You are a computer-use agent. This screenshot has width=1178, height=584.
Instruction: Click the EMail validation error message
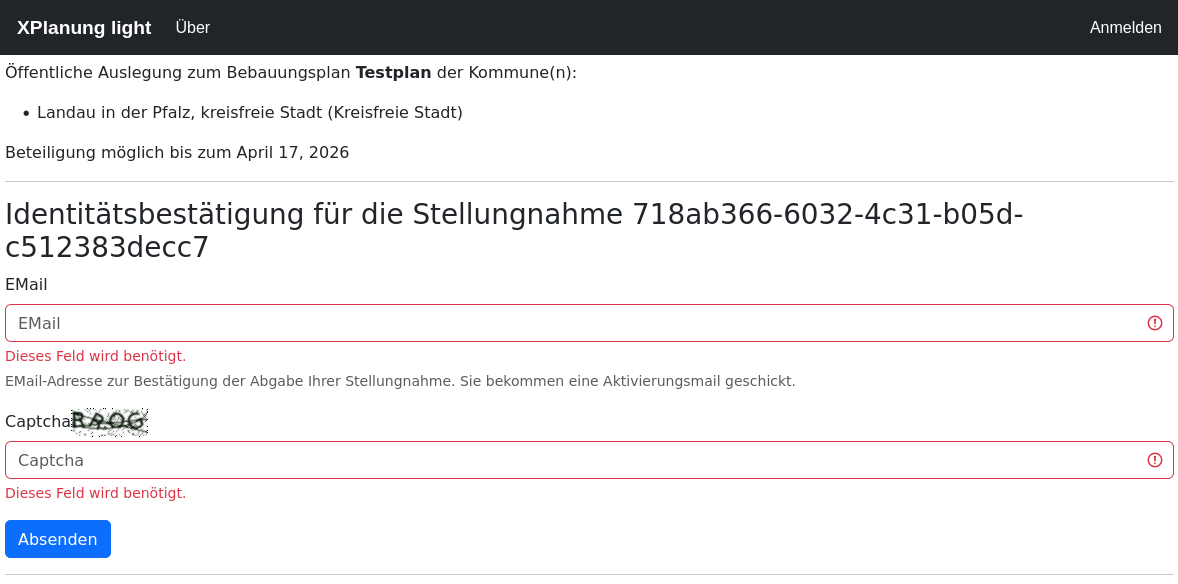pos(95,356)
